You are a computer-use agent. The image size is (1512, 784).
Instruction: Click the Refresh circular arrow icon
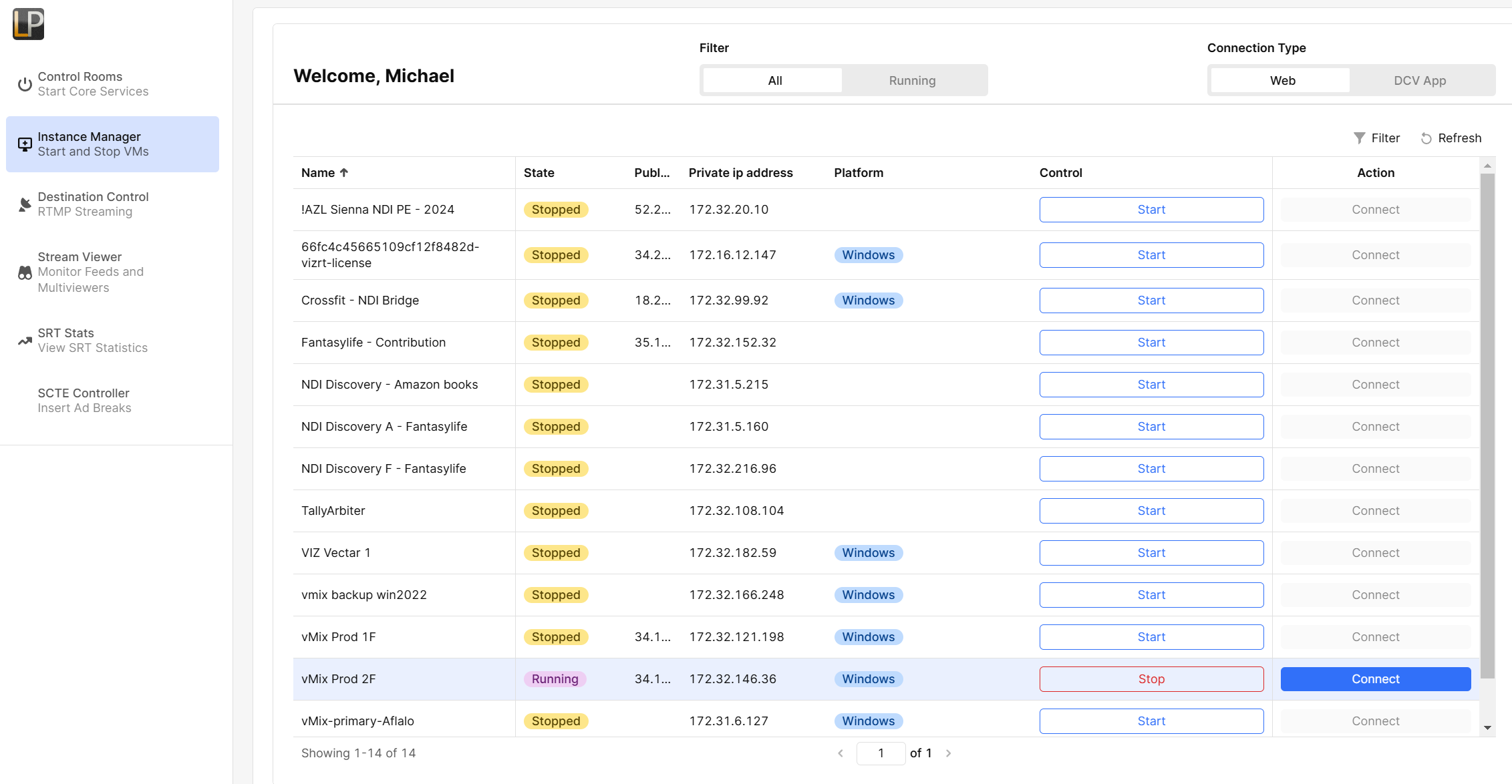pyautogui.click(x=1426, y=138)
